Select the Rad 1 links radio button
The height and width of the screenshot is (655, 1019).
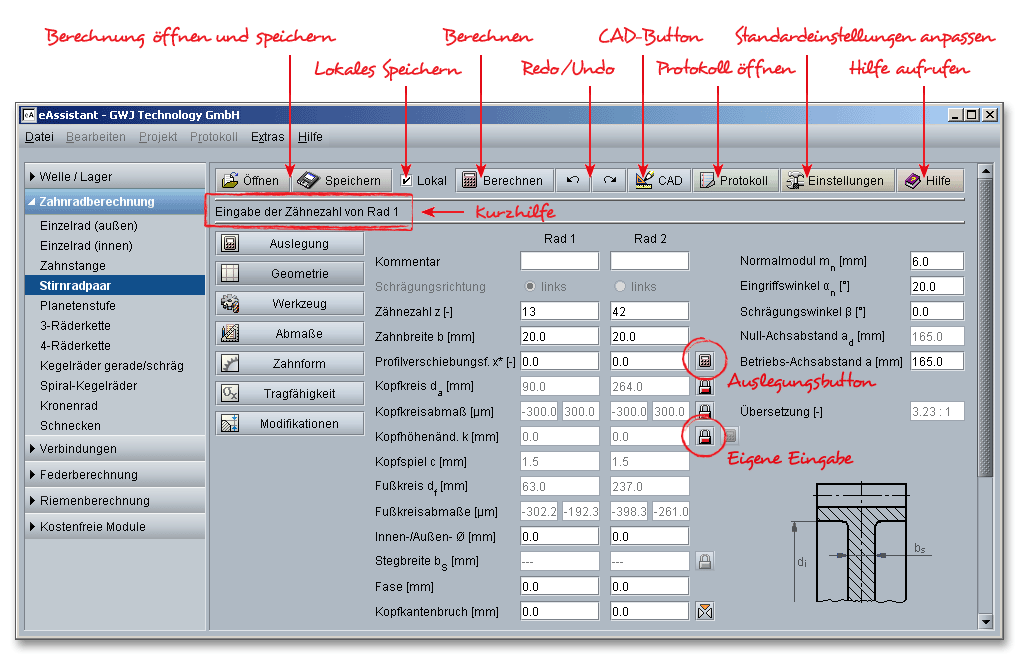[x=530, y=286]
